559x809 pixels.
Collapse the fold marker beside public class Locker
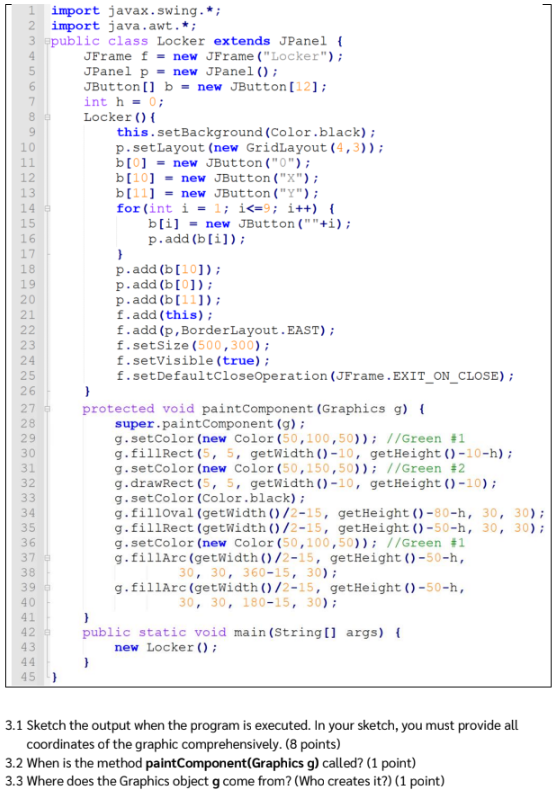tap(47, 41)
